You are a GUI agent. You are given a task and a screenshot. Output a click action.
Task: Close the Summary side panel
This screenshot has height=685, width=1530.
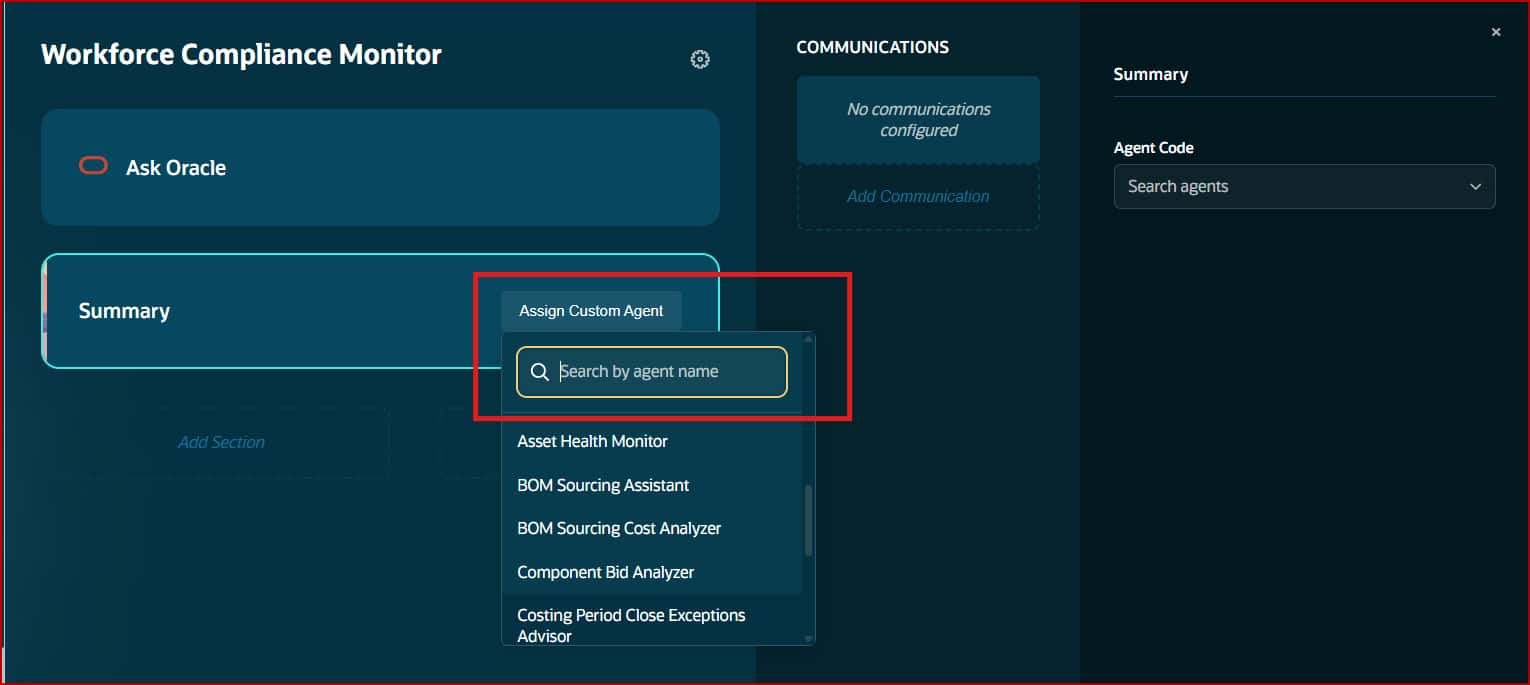[1496, 32]
